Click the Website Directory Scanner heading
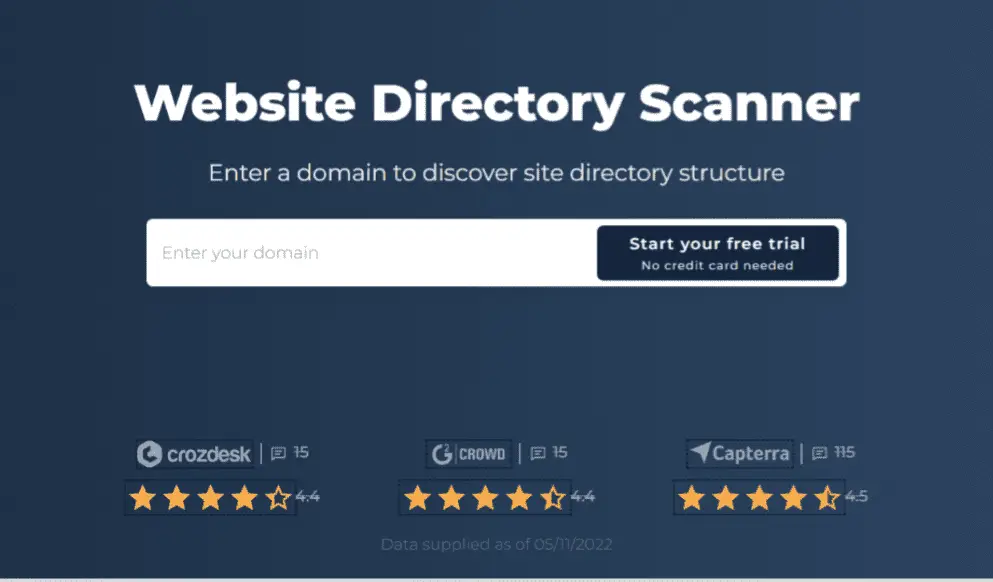This screenshot has height=582, width=993. point(496,104)
